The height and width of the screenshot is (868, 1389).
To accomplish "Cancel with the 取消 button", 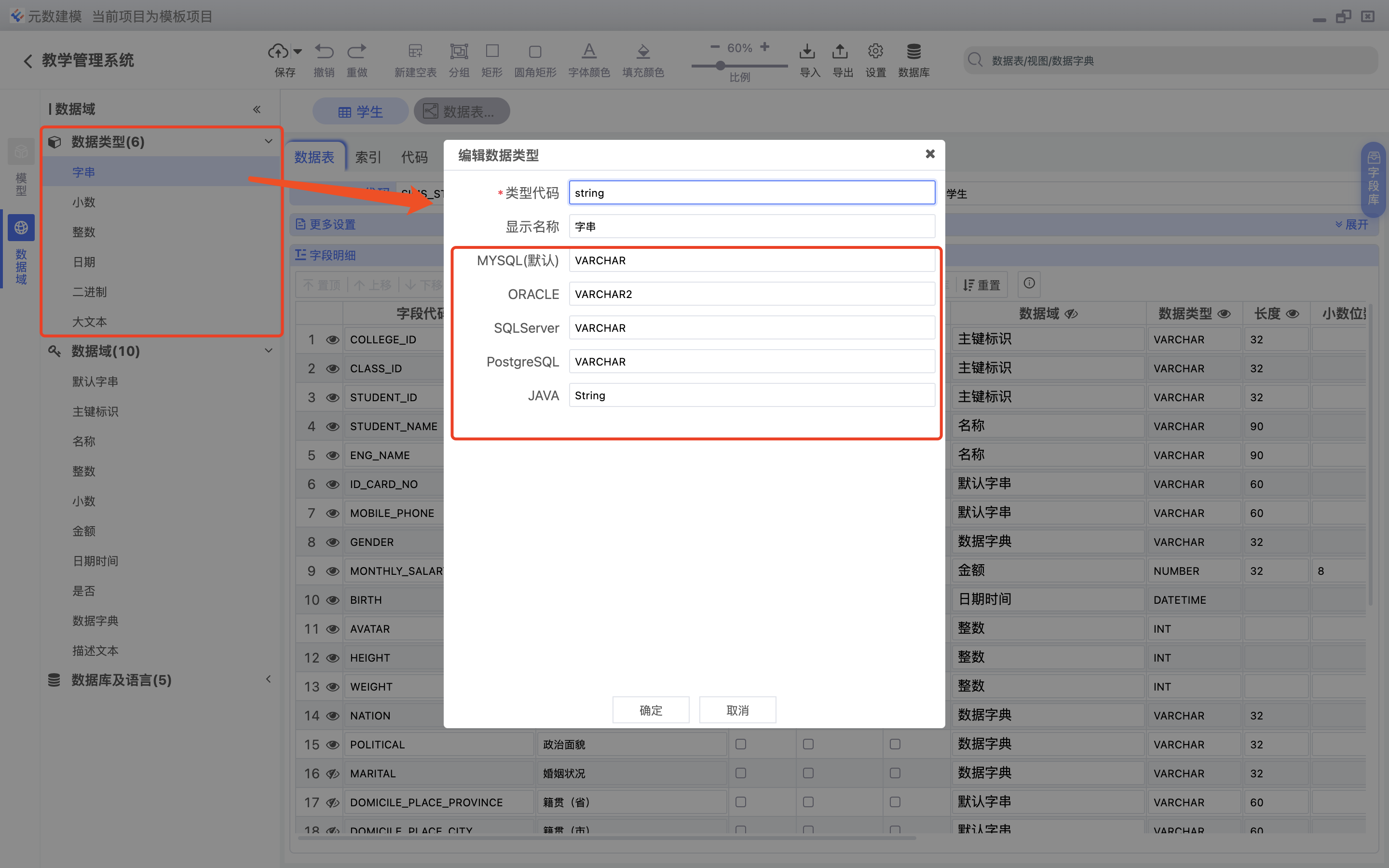I will 737,710.
